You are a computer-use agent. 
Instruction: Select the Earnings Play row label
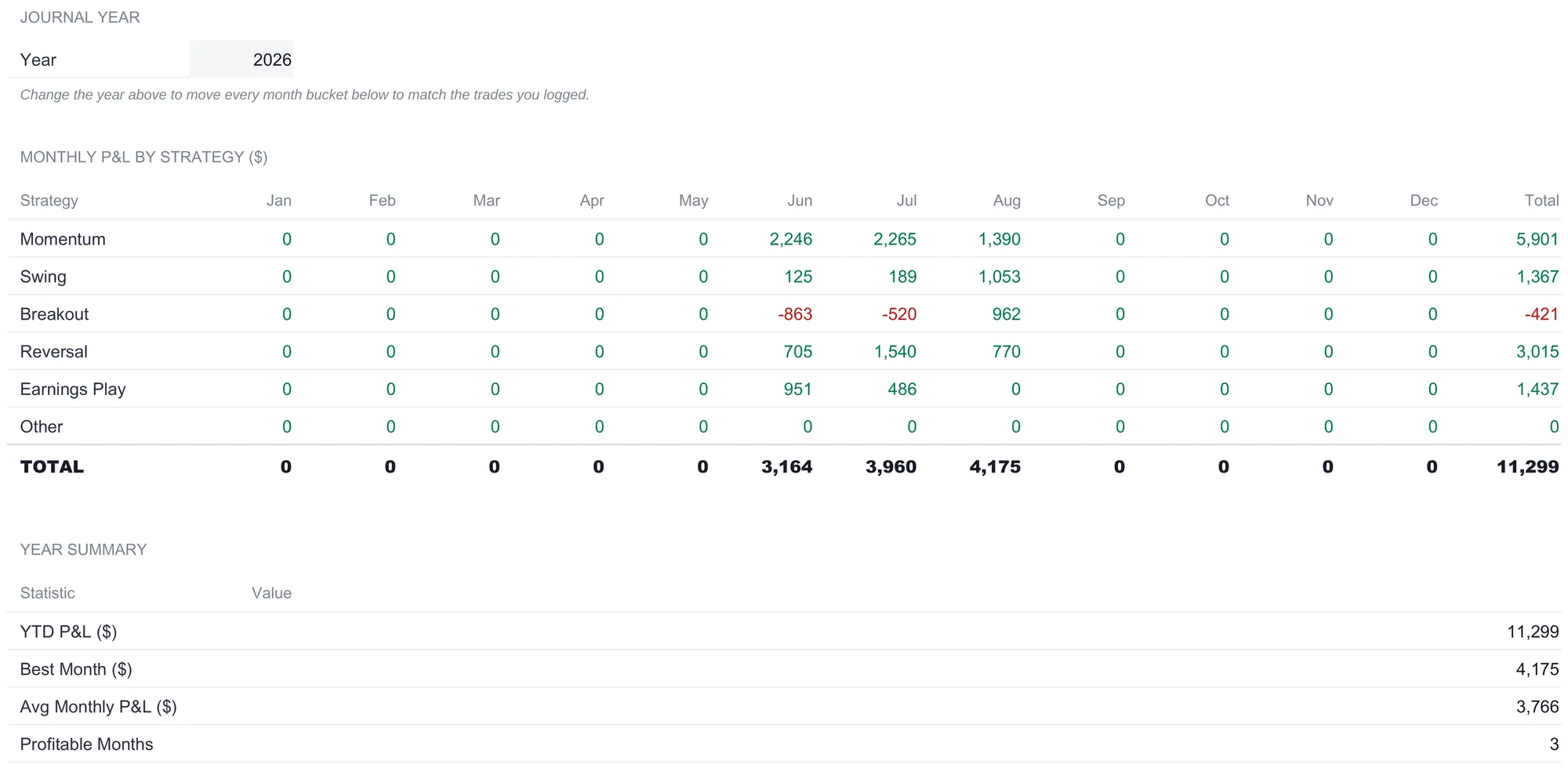pos(73,389)
